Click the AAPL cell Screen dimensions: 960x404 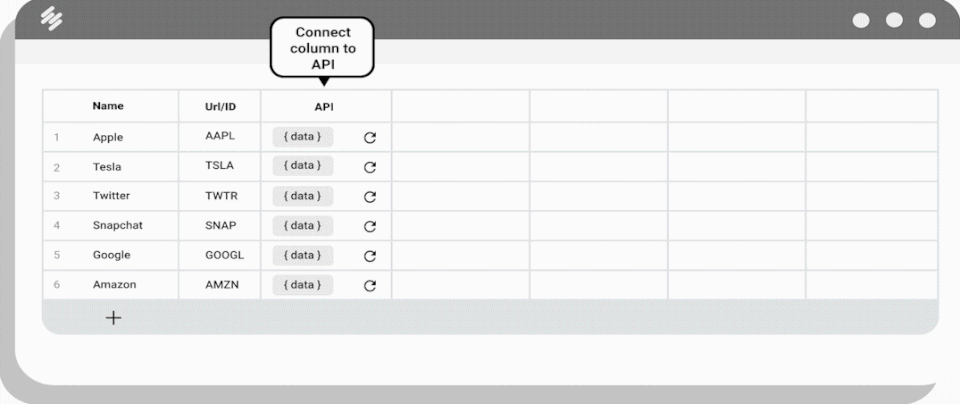pos(219,137)
